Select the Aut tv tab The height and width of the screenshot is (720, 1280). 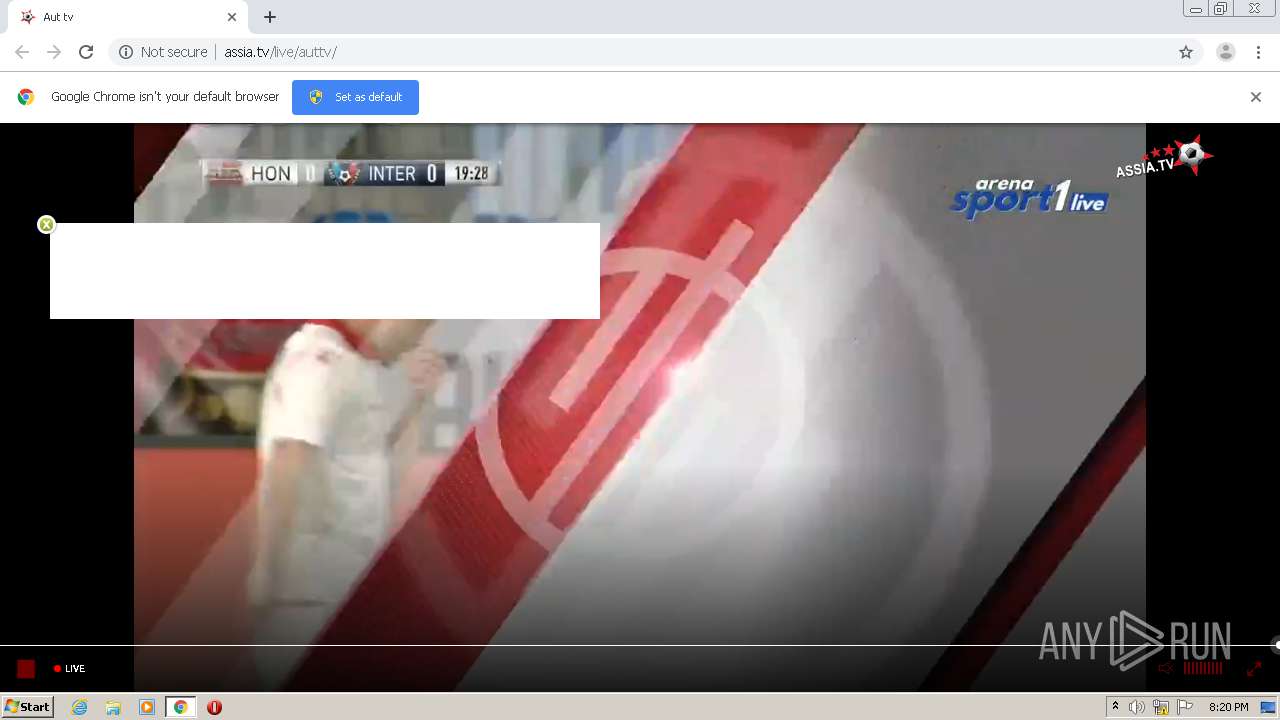128,17
